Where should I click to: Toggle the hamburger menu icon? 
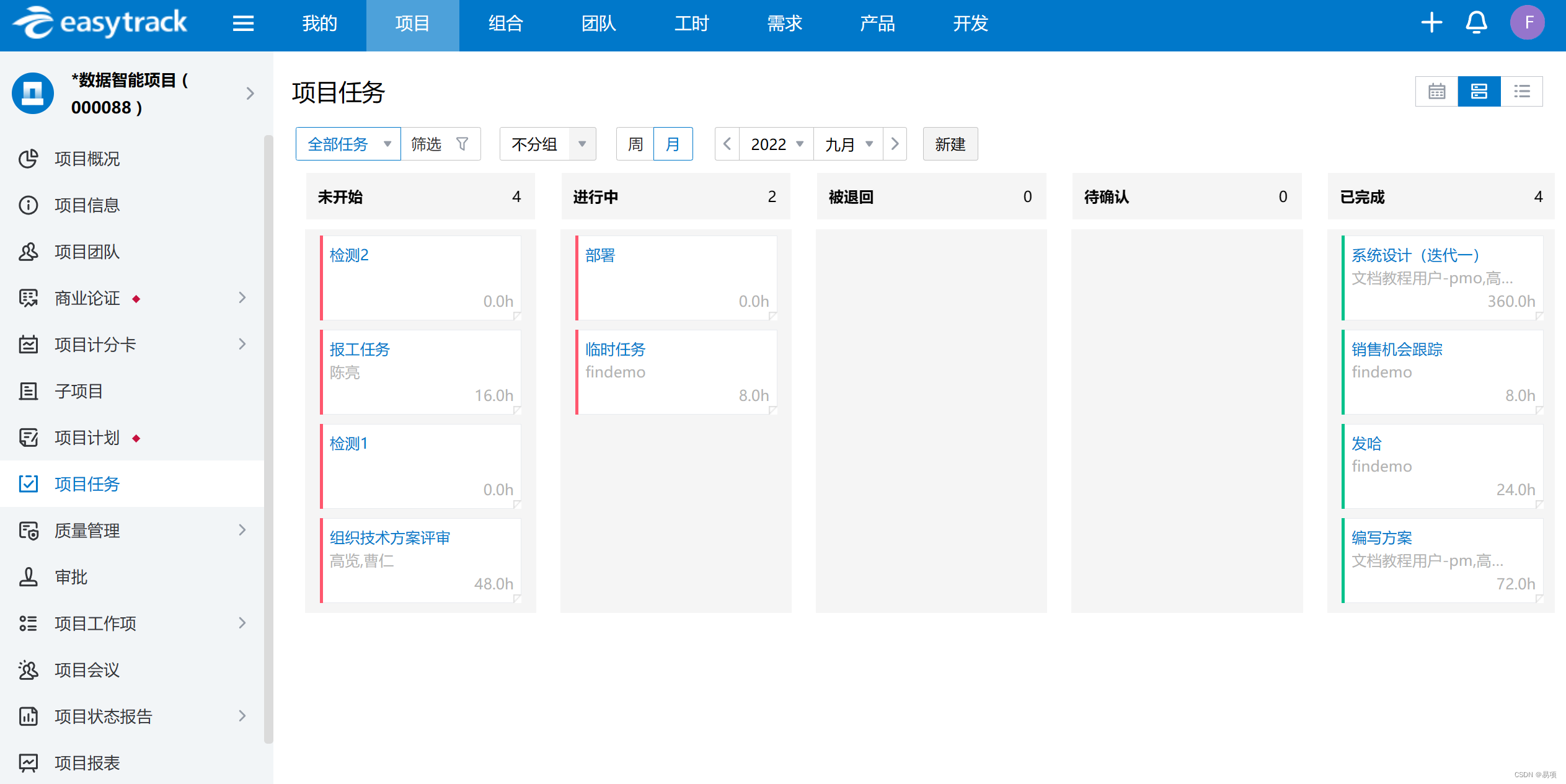243,24
